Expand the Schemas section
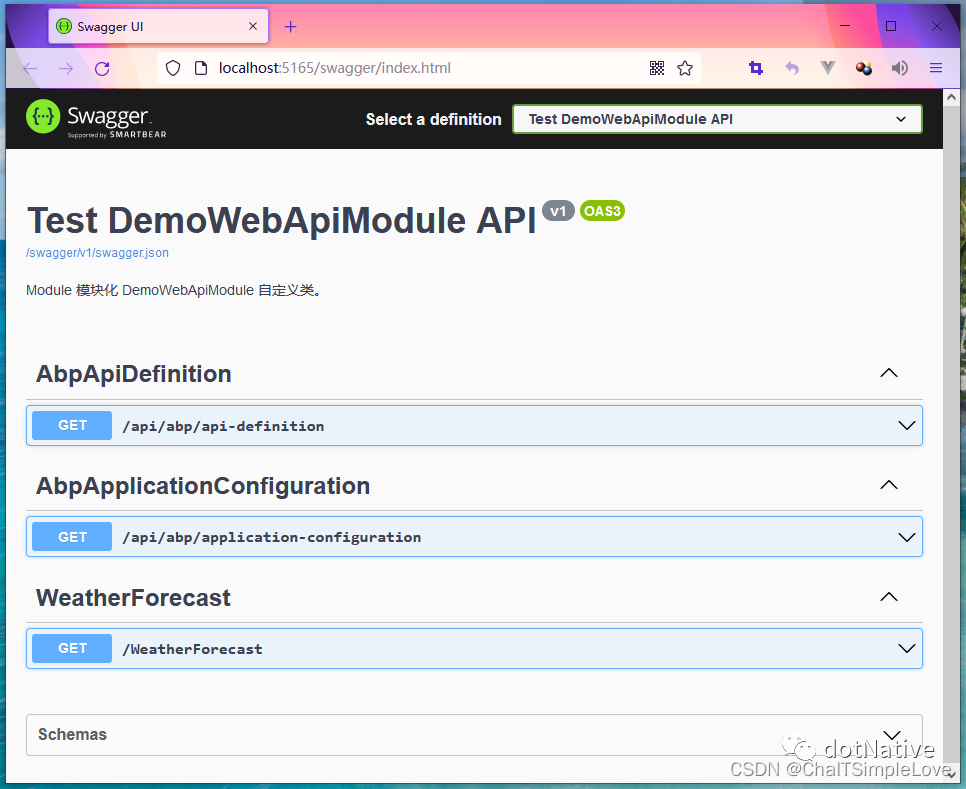This screenshot has height=789, width=966. (473, 734)
